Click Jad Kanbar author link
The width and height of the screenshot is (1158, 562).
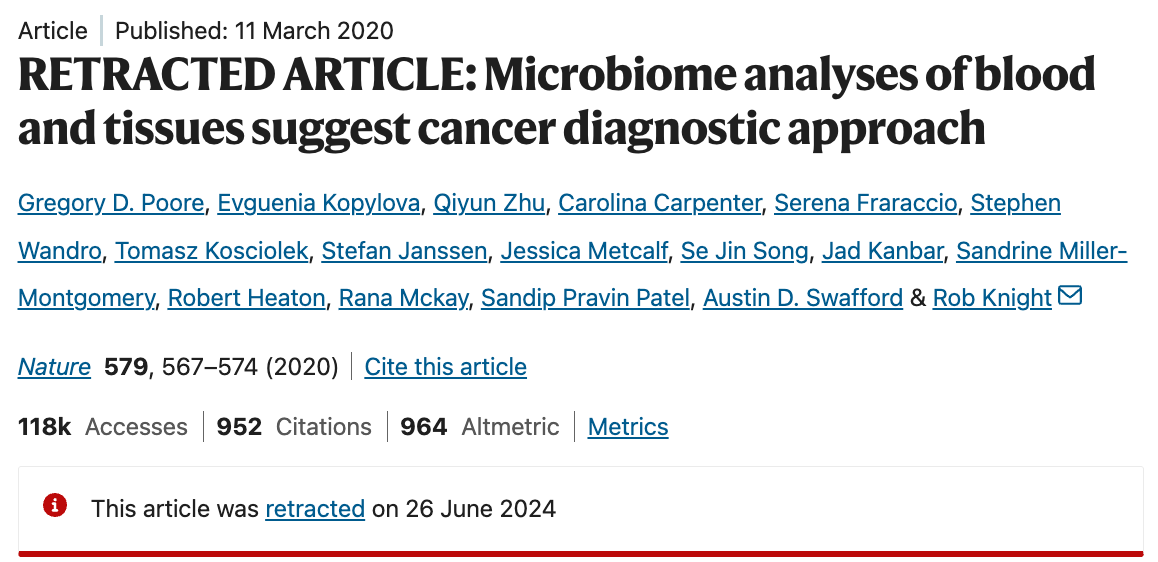[x=882, y=250]
